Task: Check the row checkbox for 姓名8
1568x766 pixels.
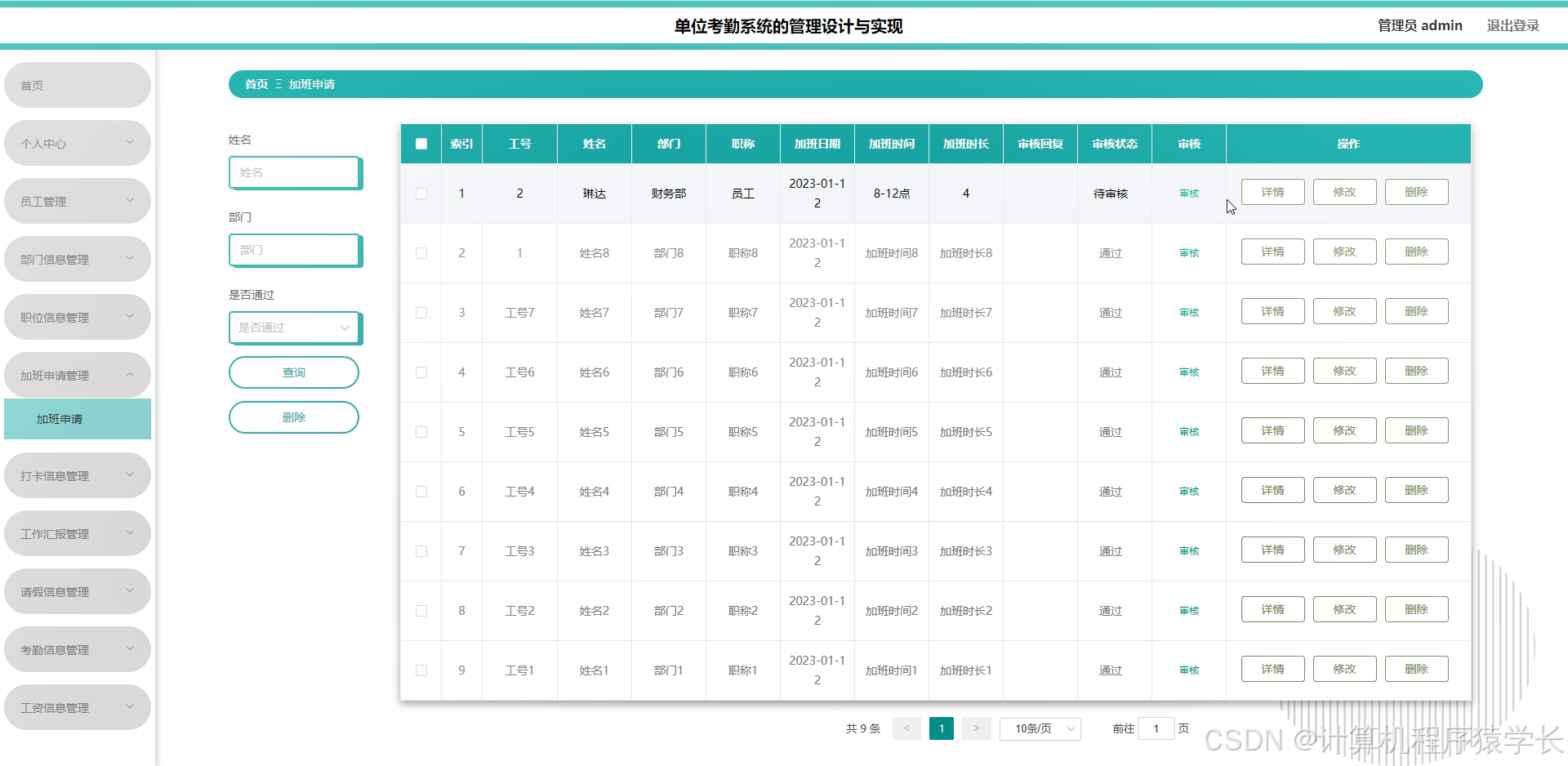Action: (x=421, y=253)
